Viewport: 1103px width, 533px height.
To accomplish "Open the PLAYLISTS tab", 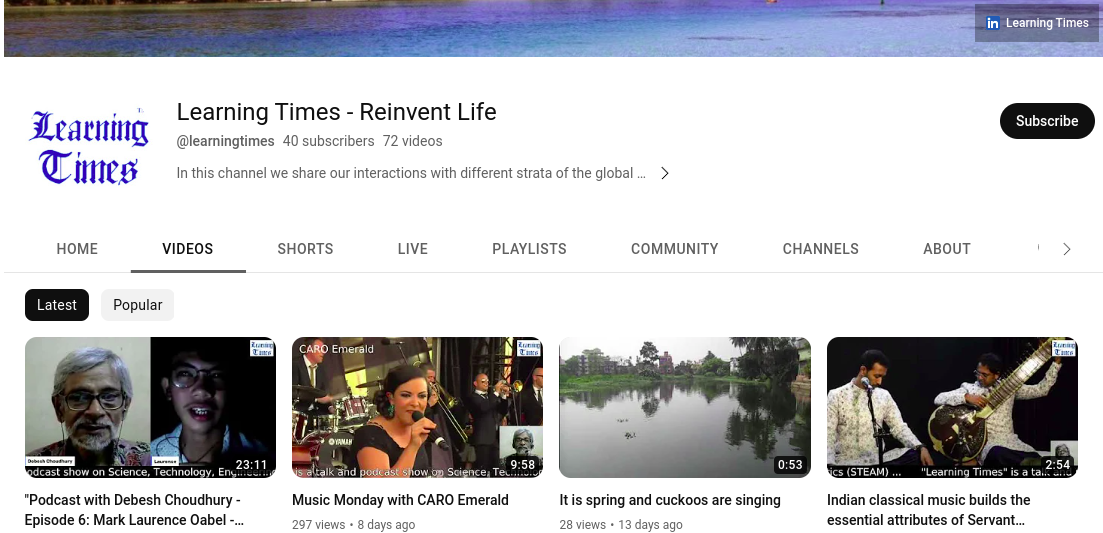I will click(529, 249).
